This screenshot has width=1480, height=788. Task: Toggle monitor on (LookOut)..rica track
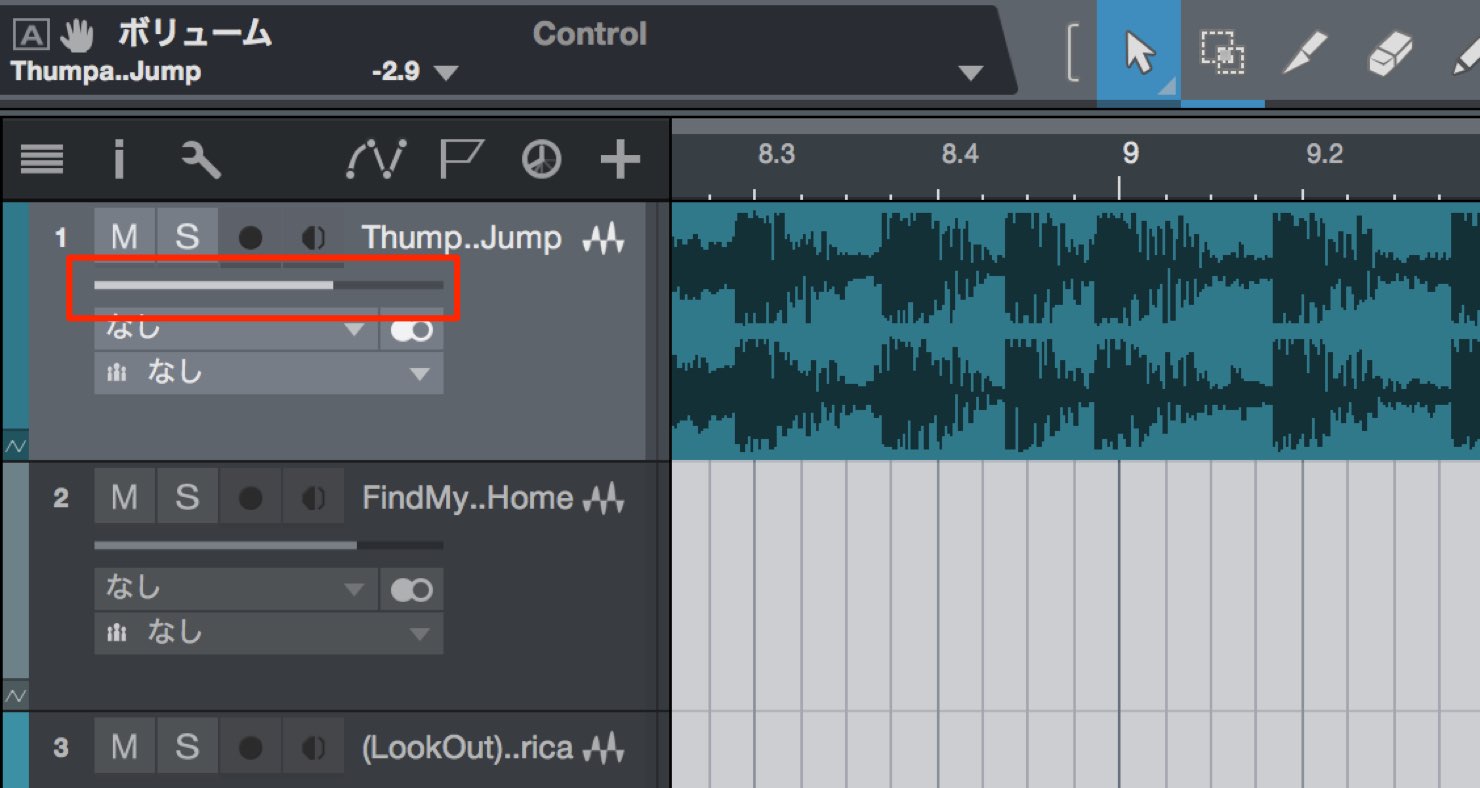tap(313, 748)
